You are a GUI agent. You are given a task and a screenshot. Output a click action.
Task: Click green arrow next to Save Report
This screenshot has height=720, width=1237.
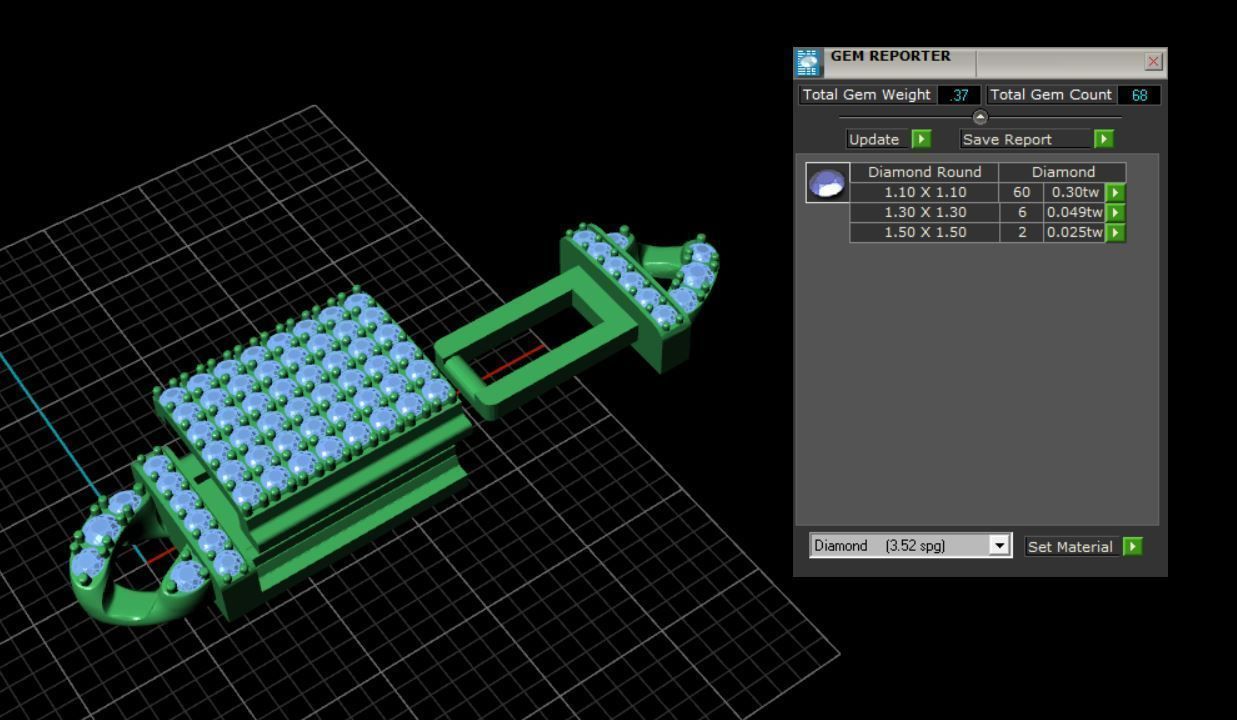coord(1103,139)
